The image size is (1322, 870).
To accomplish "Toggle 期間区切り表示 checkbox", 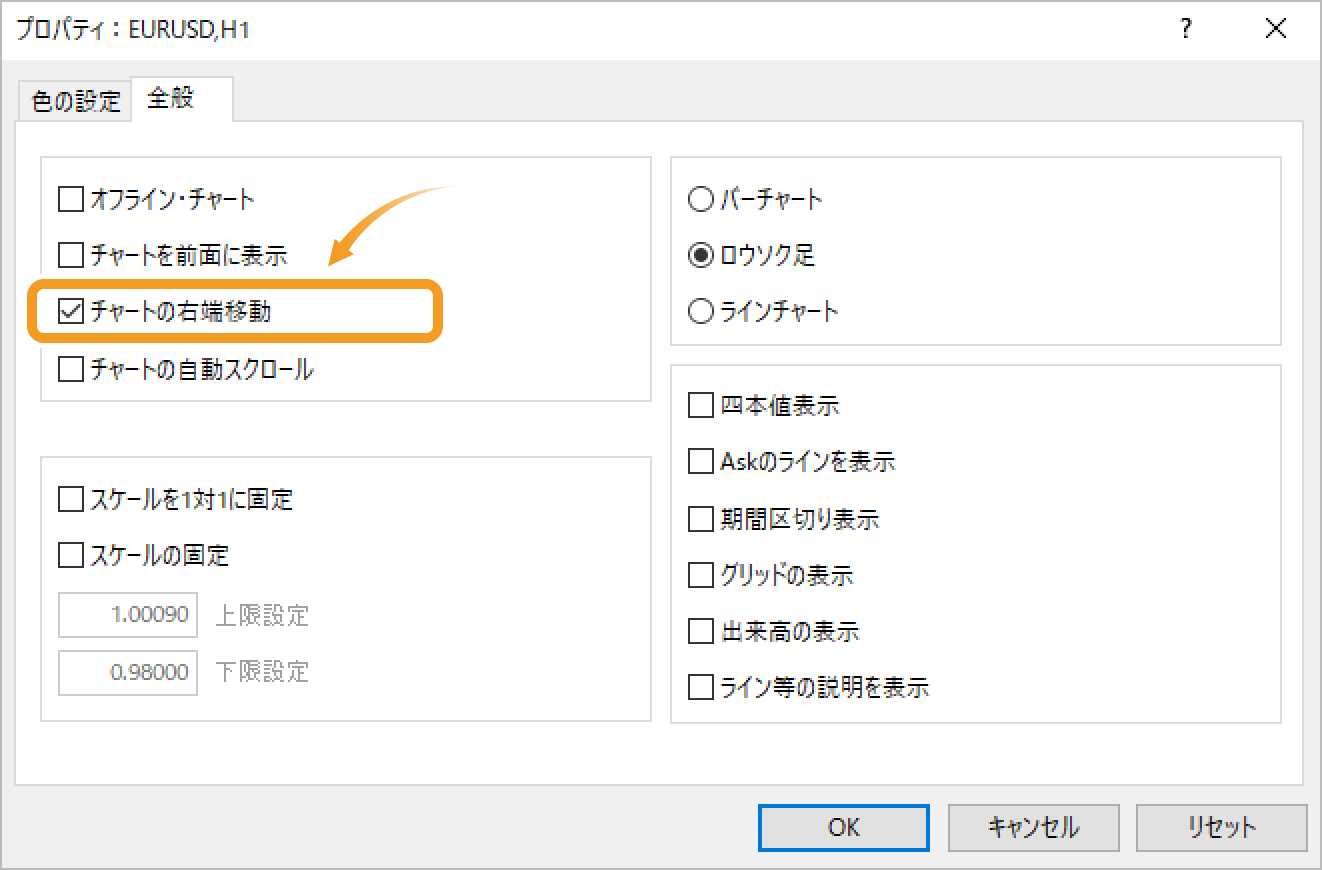I will click(701, 520).
